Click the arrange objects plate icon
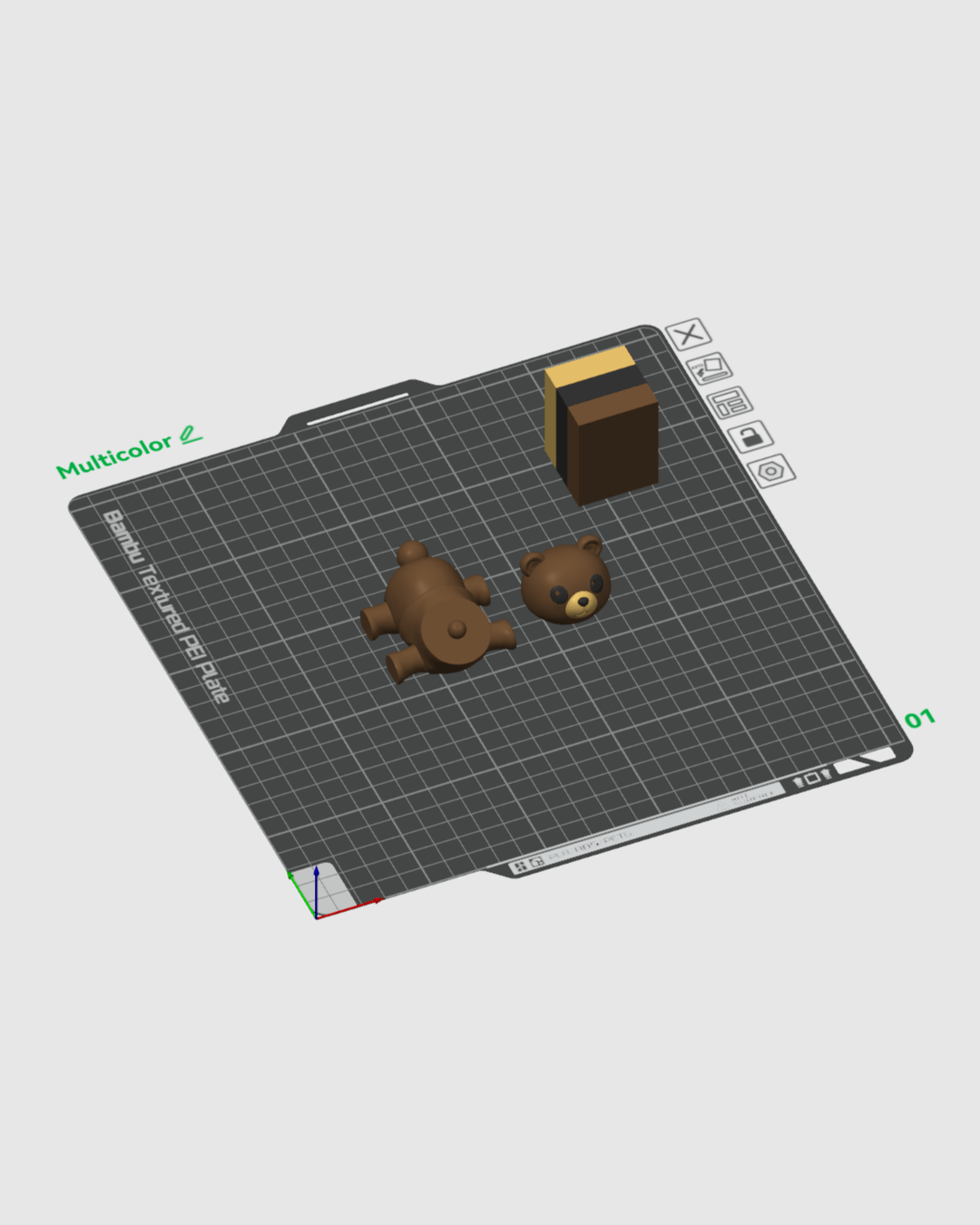Screen dimensions: 980x1225 730,402
